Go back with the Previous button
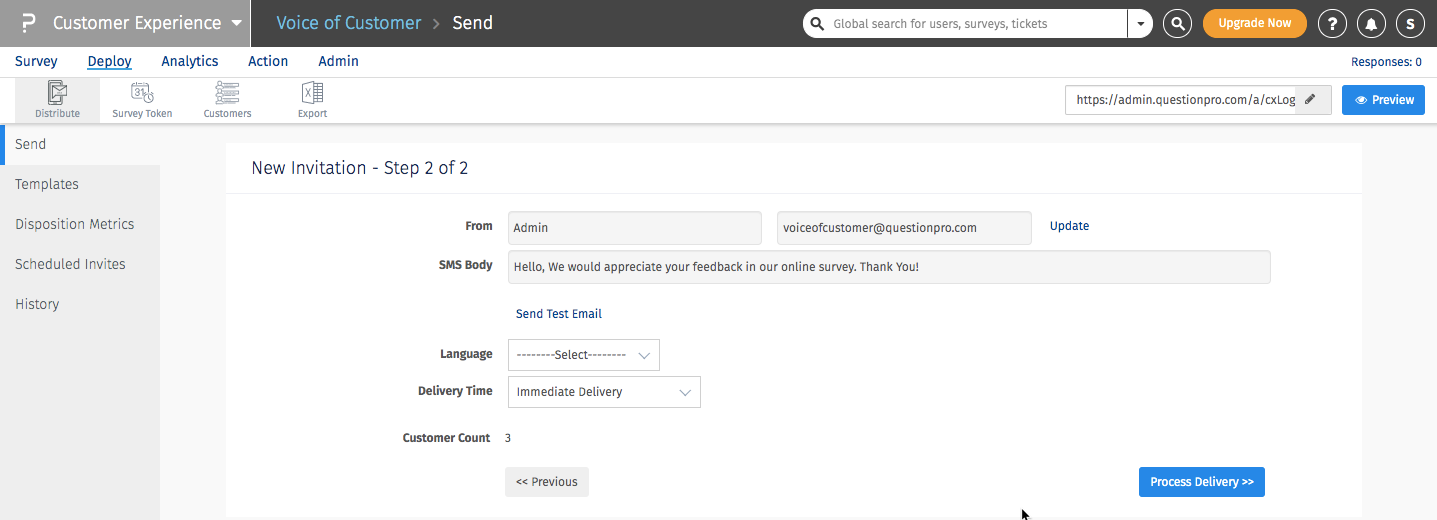The width and height of the screenshot is (1437, 520). tap(547, 482)
